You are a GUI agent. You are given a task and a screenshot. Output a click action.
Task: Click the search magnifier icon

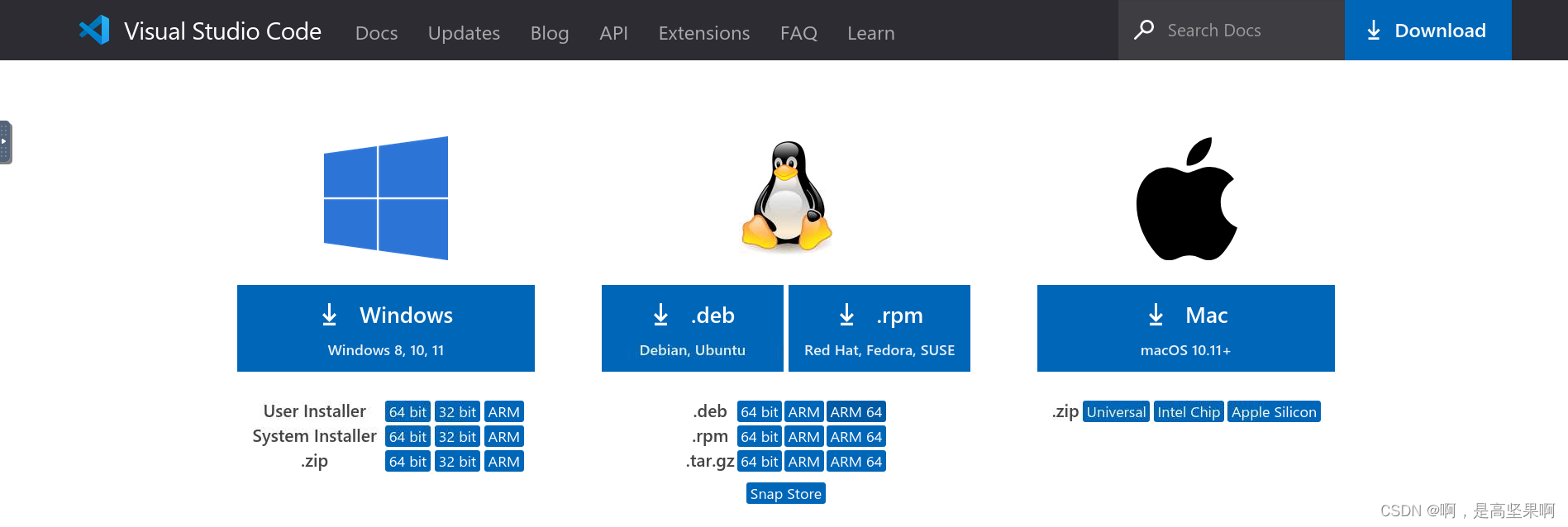coord(1144,30)
